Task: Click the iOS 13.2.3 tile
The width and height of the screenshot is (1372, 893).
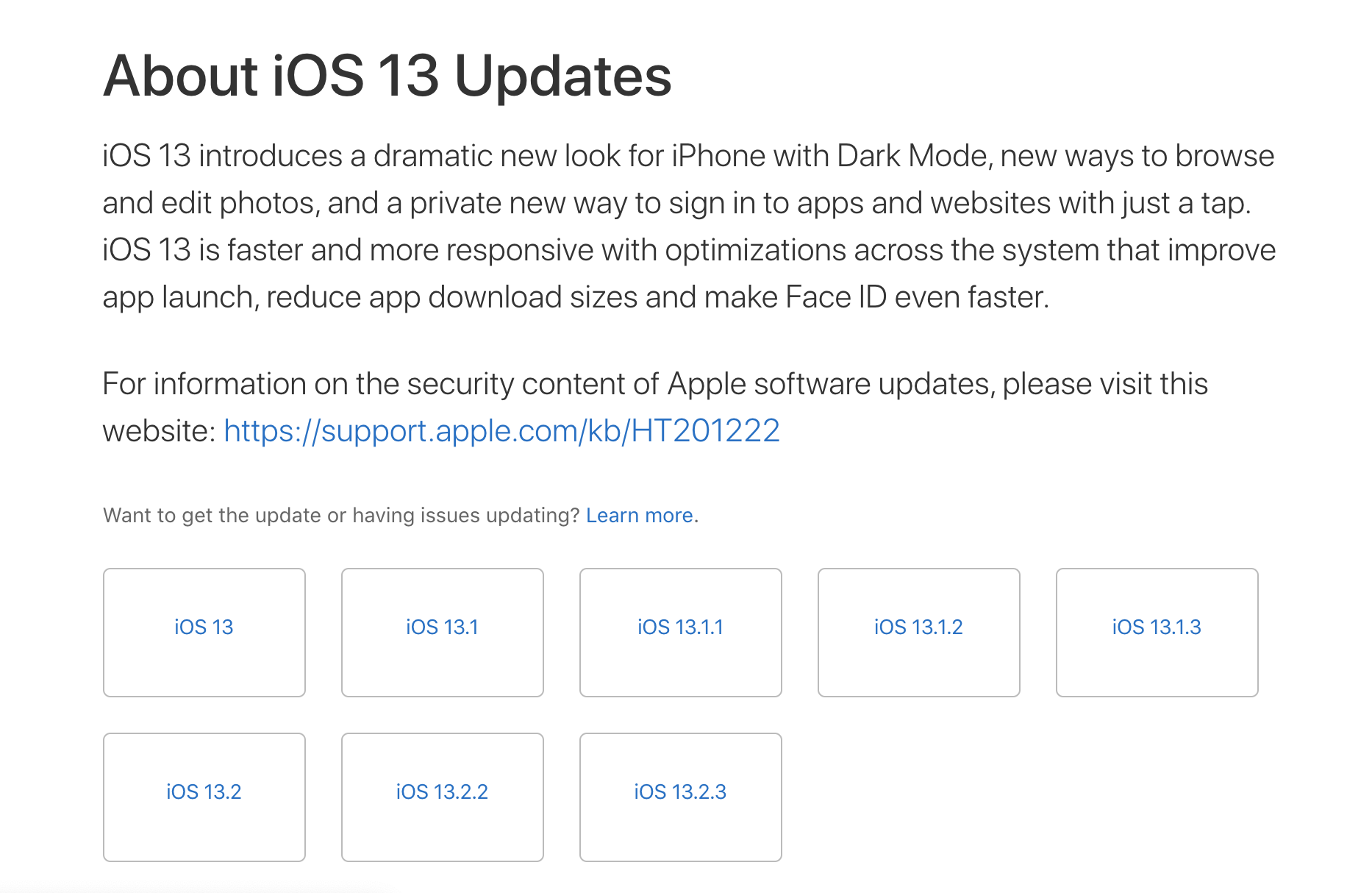Action: (x=680, y=797)
